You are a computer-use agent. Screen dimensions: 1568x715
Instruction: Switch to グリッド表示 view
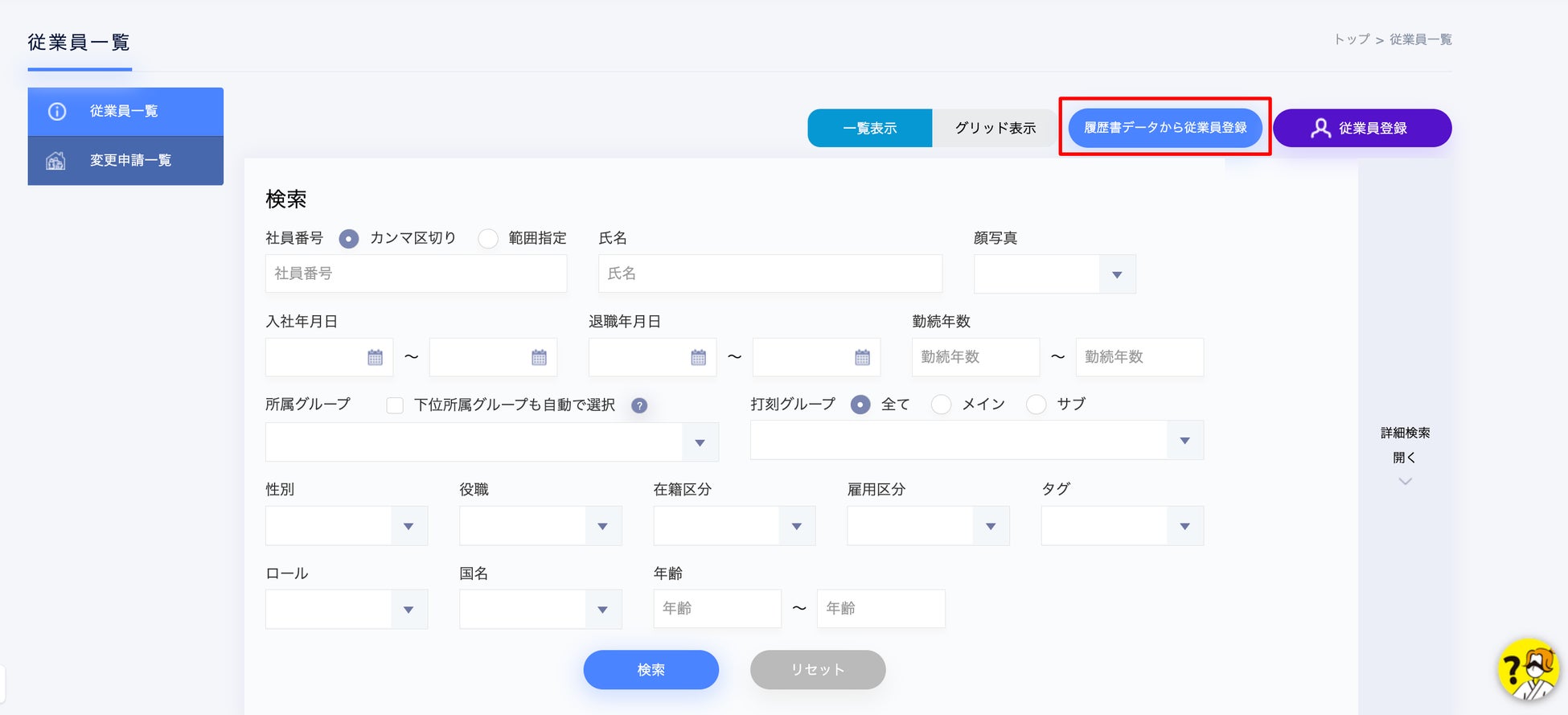click(x=995, y=128)
